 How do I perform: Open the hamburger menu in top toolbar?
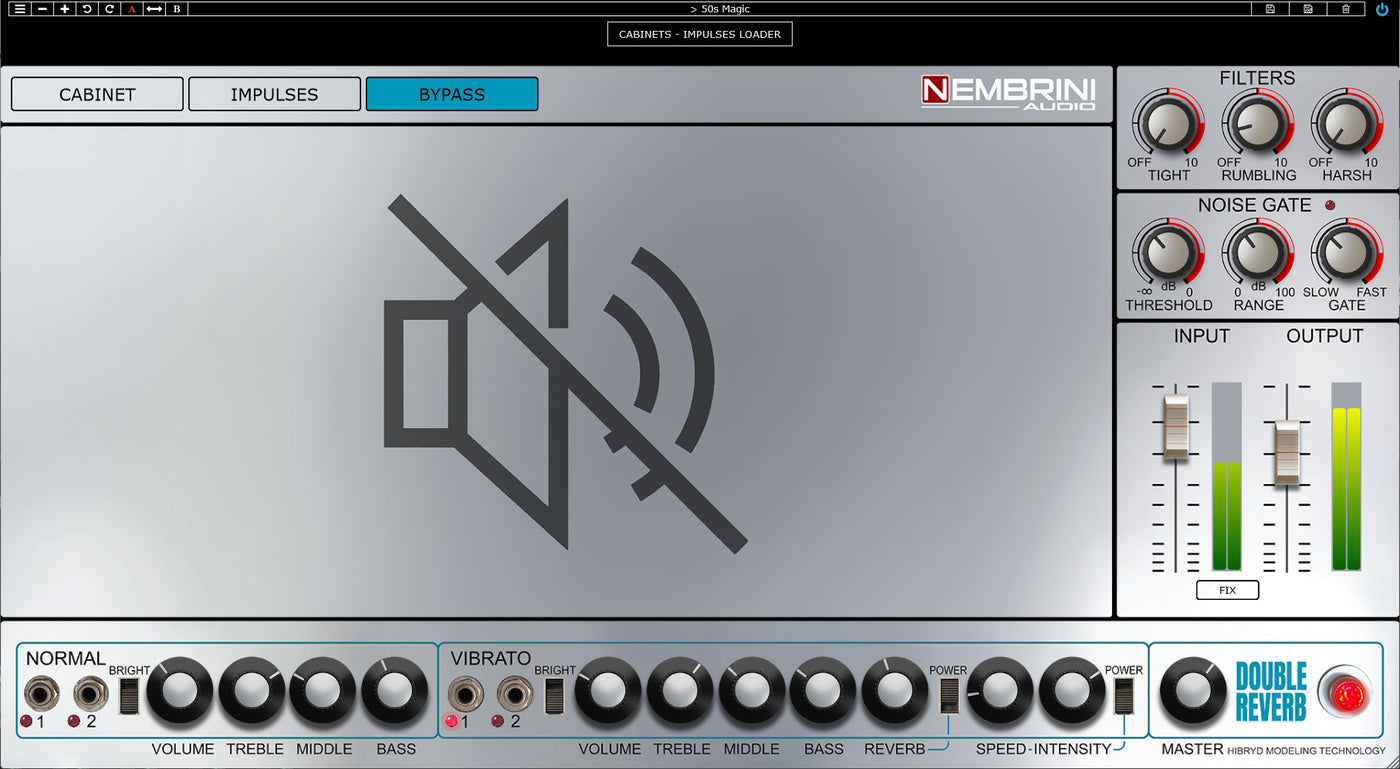(x=20, y=9)
